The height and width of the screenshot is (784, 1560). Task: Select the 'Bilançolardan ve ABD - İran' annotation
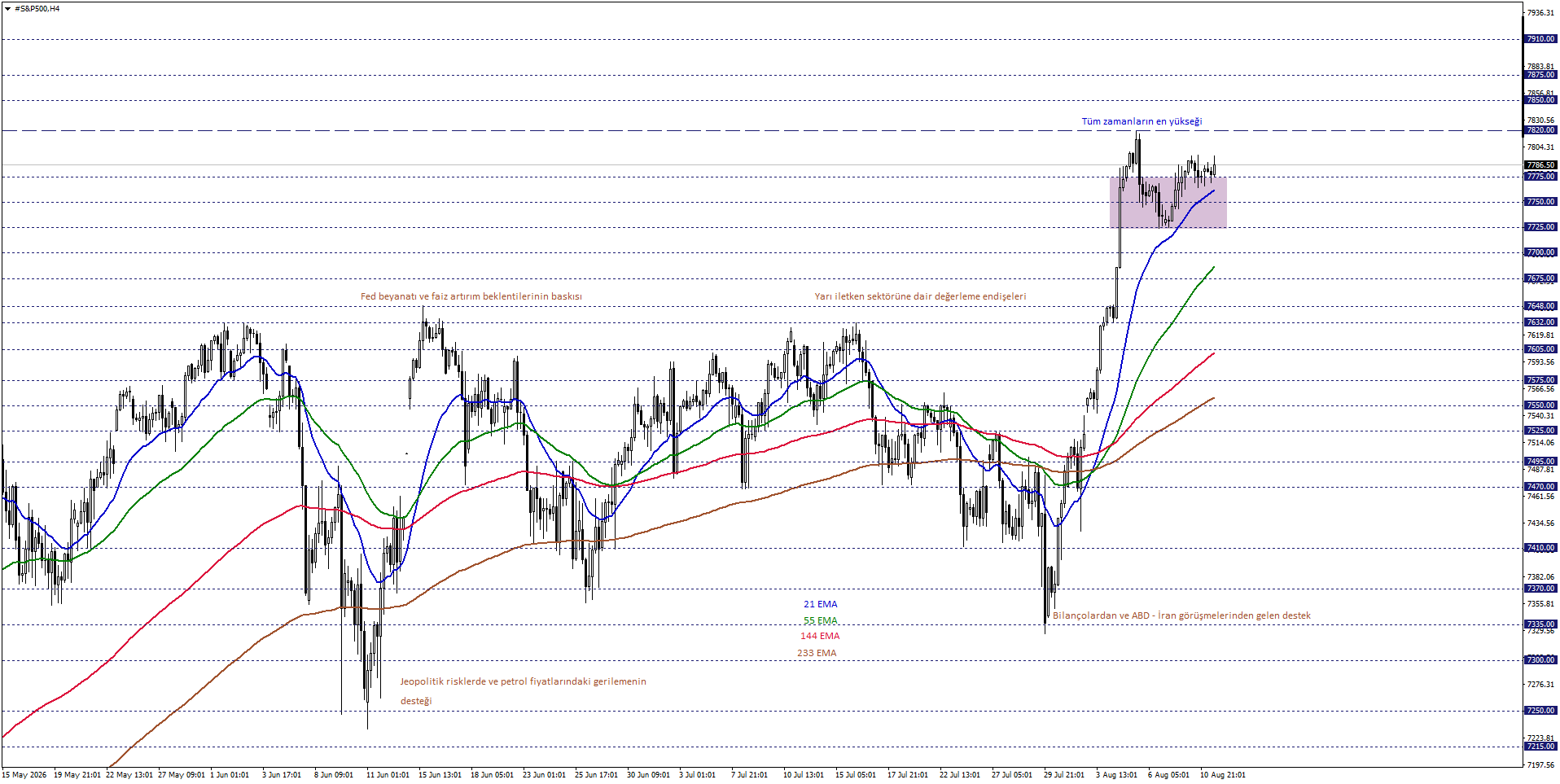tap(1181, 615)
